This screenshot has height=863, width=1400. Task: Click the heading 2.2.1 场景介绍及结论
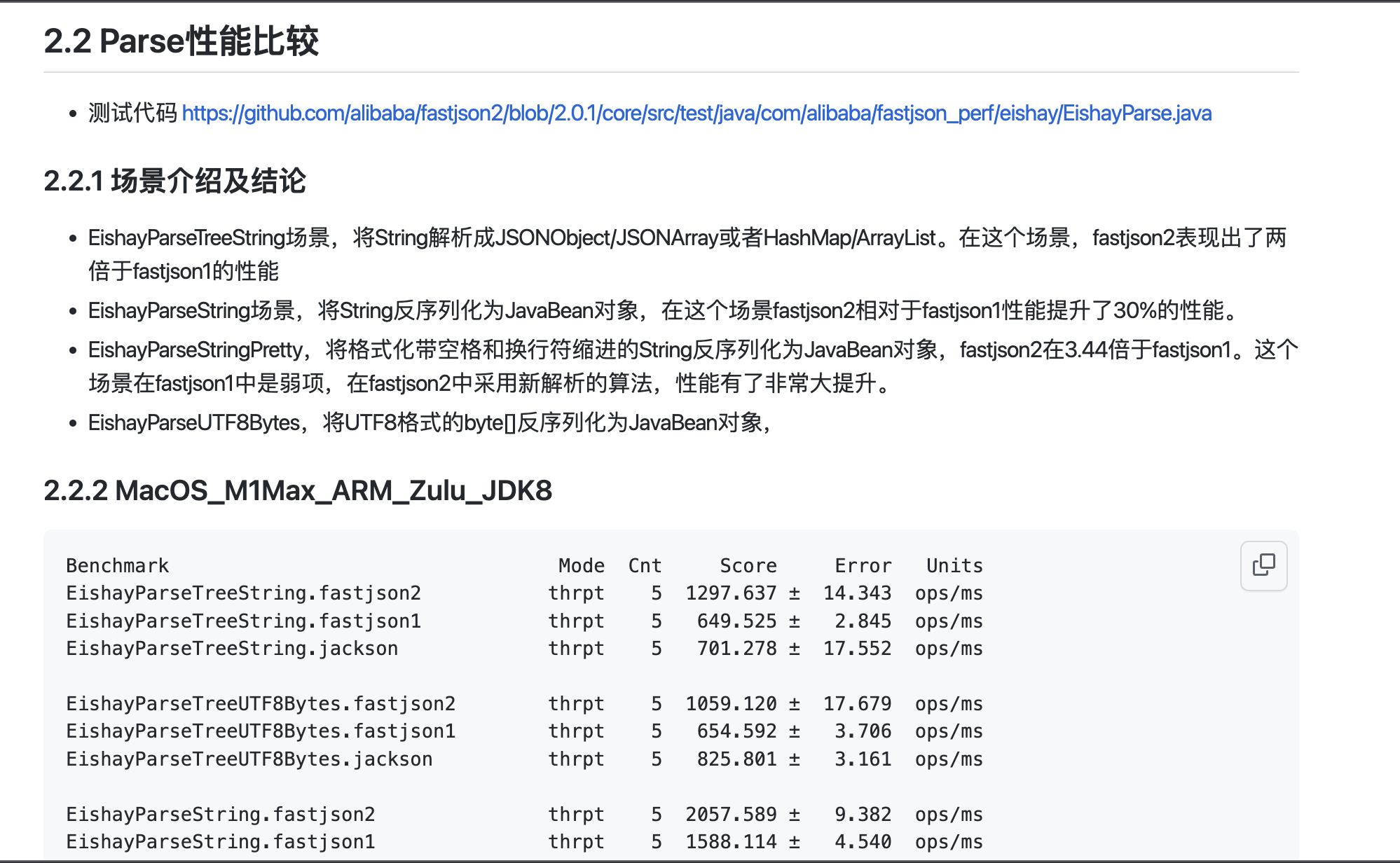(x=178, y=181)
